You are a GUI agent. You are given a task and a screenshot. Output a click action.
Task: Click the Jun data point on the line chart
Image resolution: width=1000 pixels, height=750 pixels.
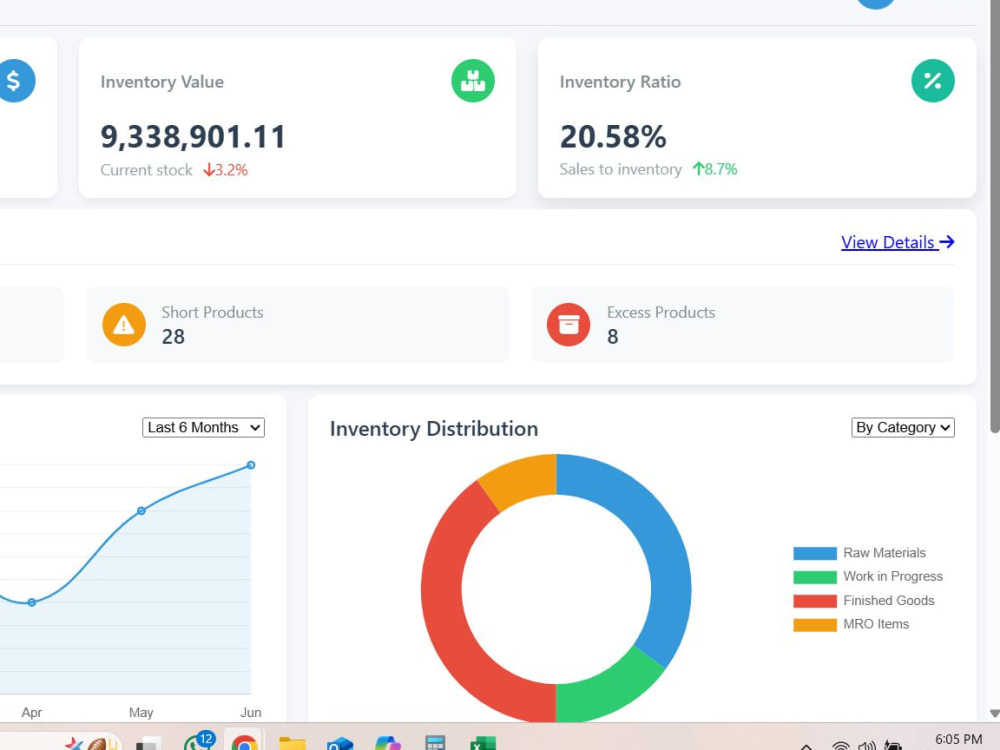click(251, 465)
